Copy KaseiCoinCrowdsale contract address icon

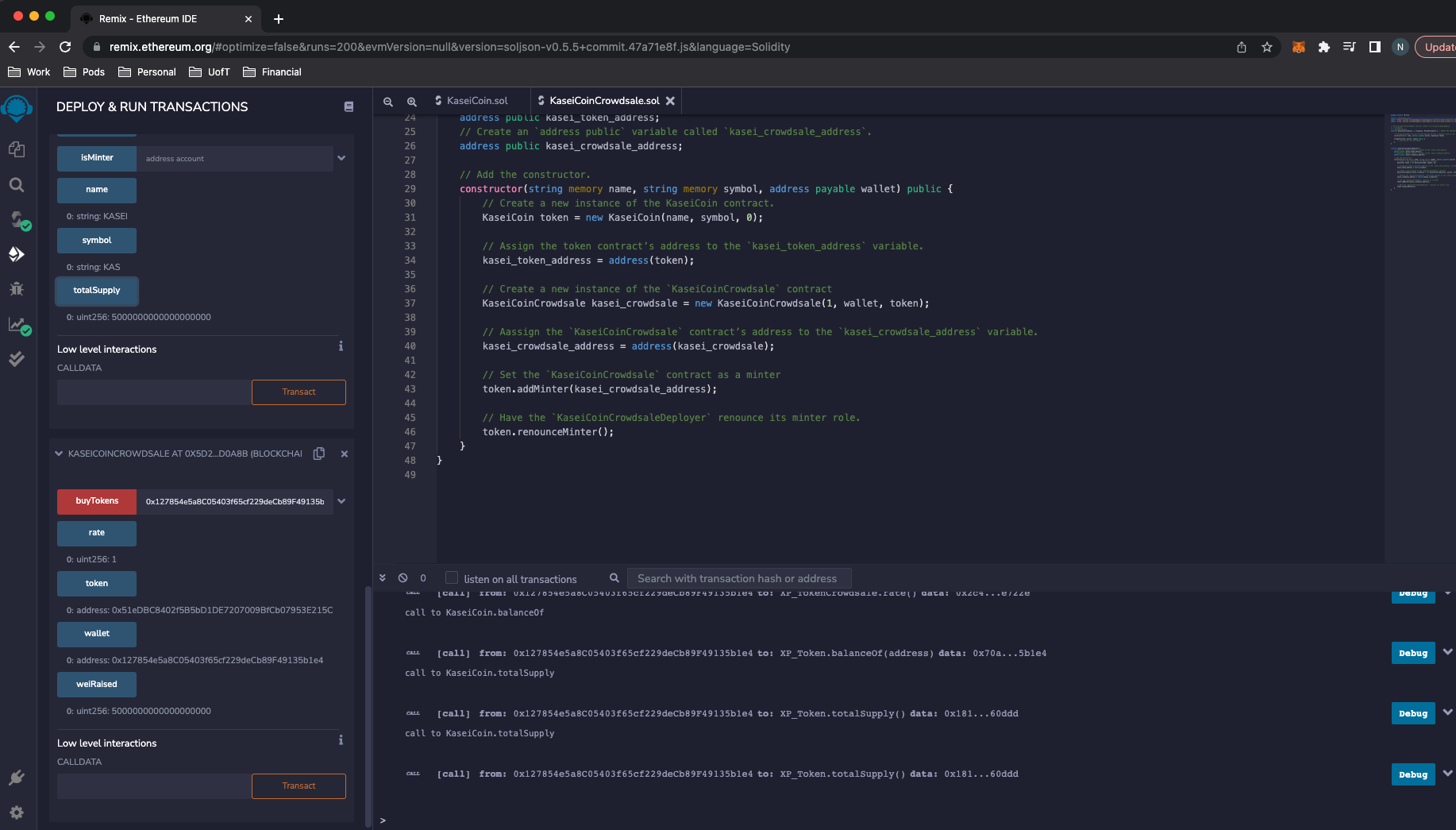319,454
